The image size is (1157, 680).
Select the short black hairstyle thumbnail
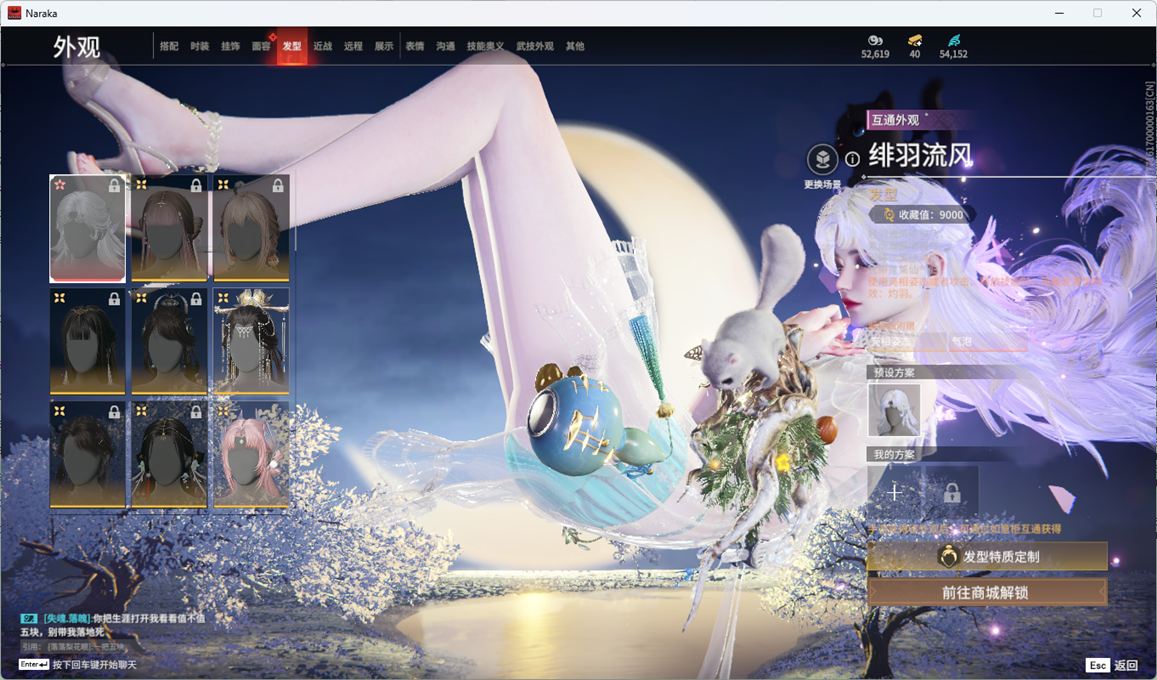(x=87, y=455)
